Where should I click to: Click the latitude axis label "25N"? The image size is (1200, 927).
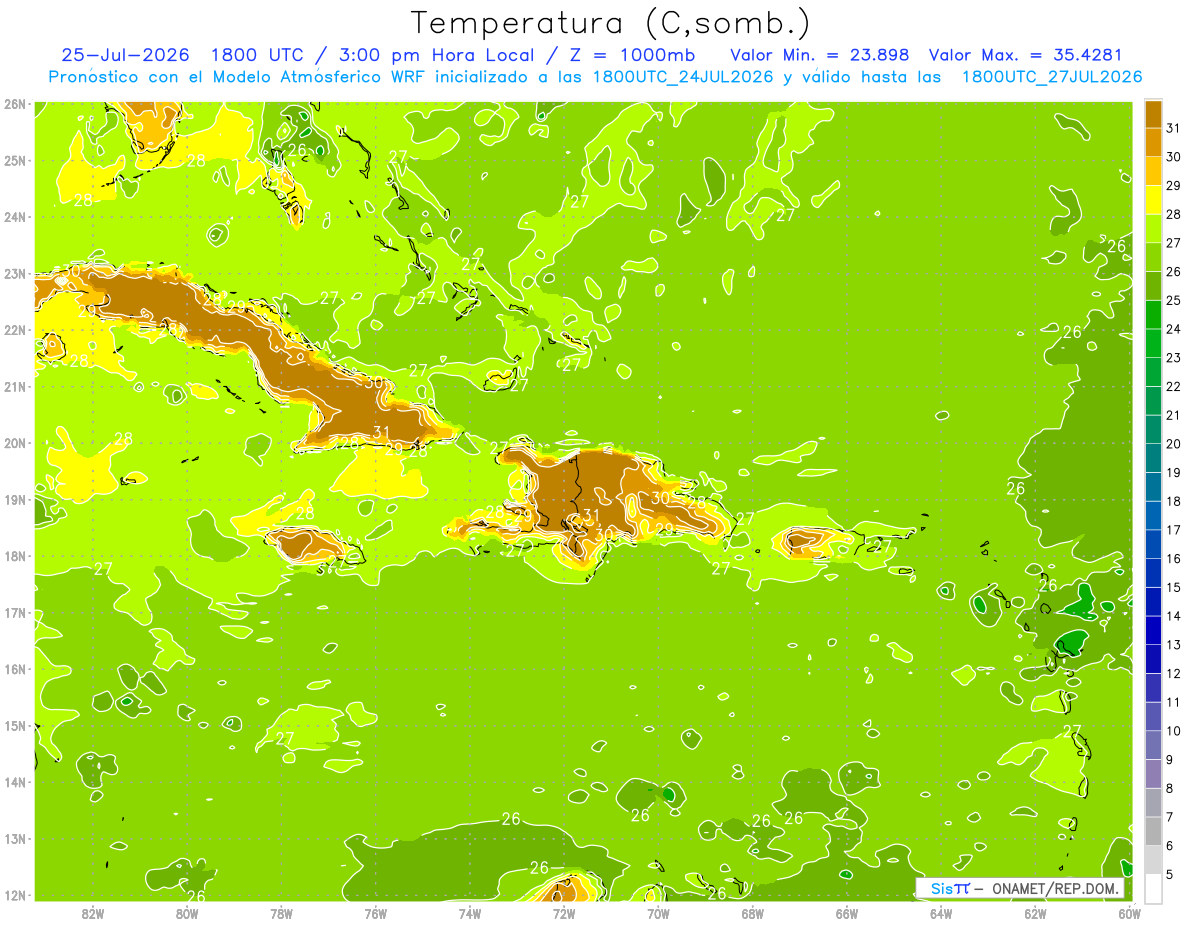tap(14, 160)
